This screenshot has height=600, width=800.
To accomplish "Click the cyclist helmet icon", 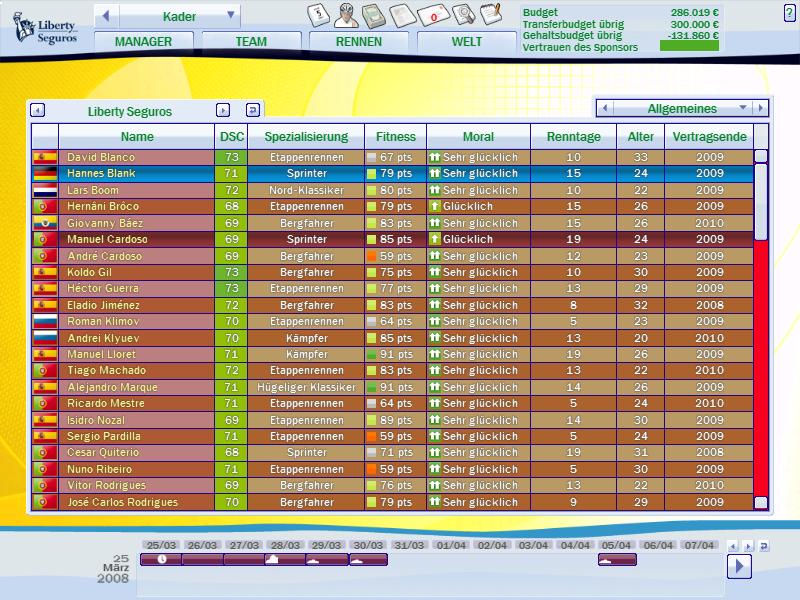I will coord(346,15).
